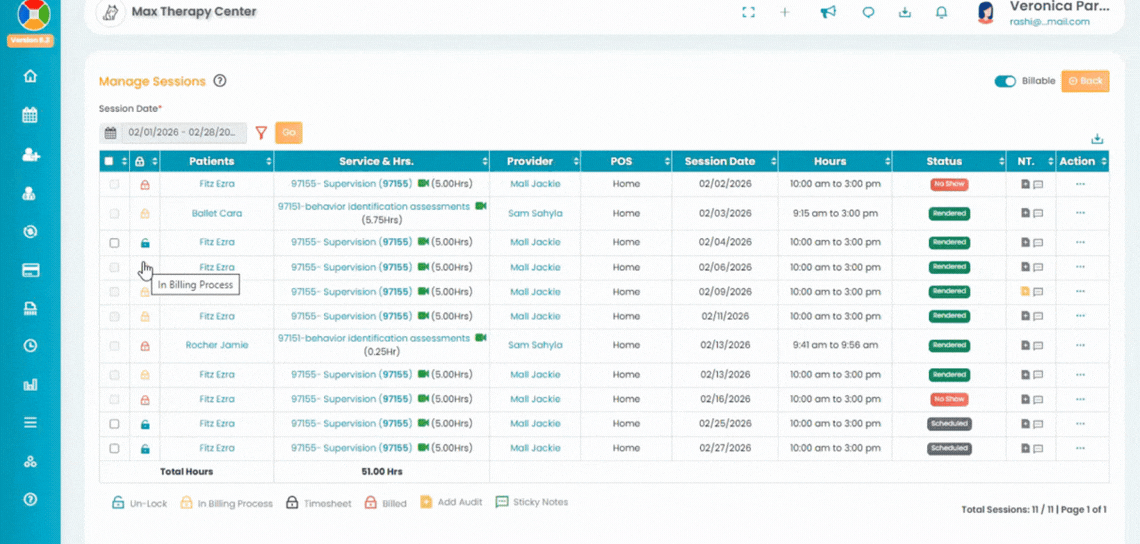Viewport: 1140px width, 544px height.
Task: Select the checkbox for the 02/25/2026 session
Action: (114, 424)
